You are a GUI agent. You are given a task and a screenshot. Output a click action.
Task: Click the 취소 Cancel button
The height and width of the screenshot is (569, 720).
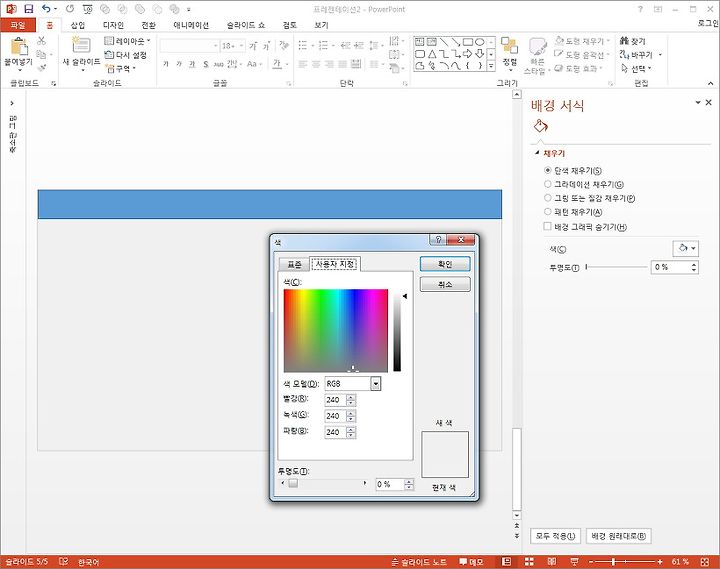445,284
